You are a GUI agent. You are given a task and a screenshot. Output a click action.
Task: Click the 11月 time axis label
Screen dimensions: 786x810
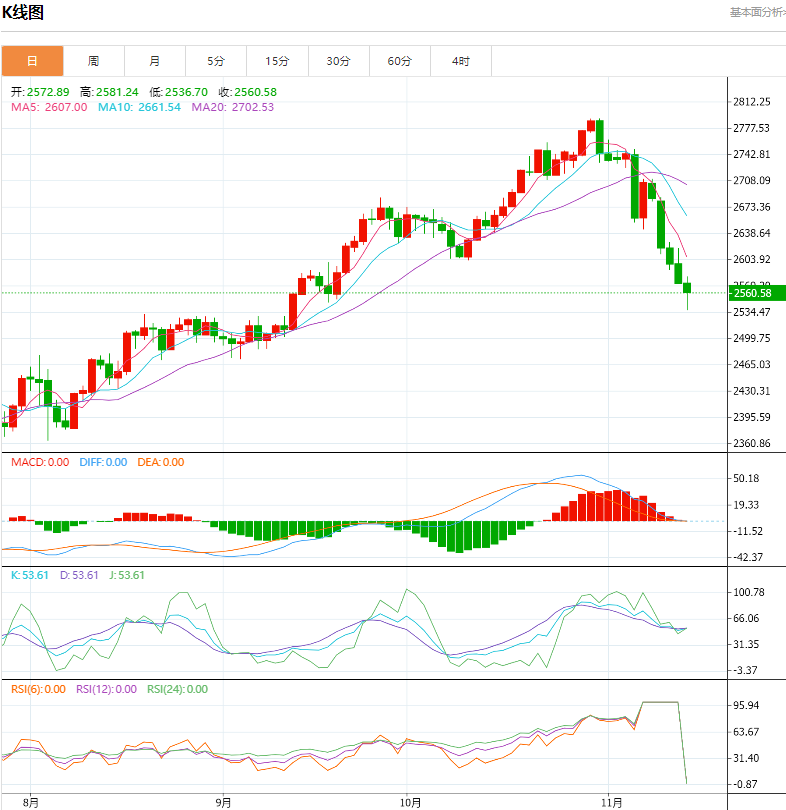point(611,803)
